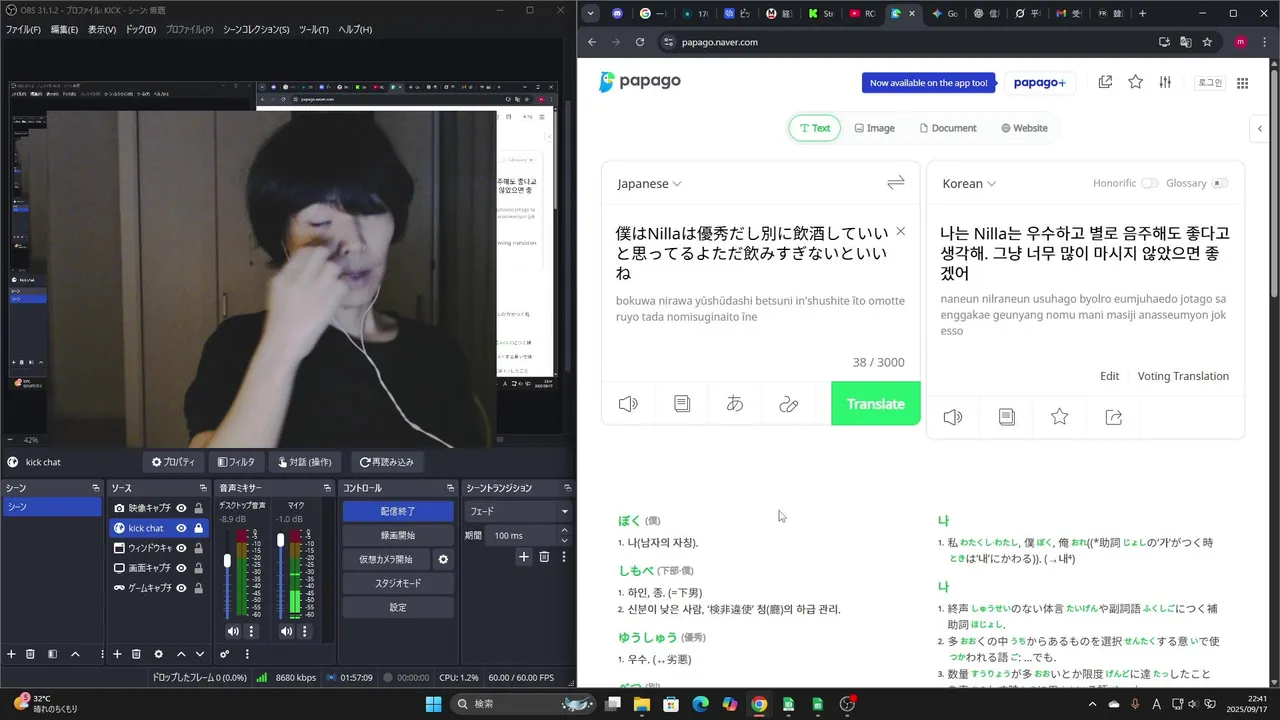This screenshot has width=1280, height=720.
Task: Click the green Translate button
Action: coord(875,404)
